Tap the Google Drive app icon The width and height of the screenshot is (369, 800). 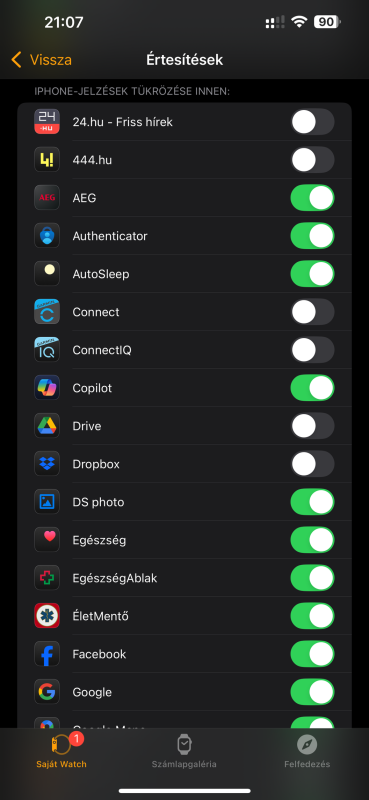point(47,426)
